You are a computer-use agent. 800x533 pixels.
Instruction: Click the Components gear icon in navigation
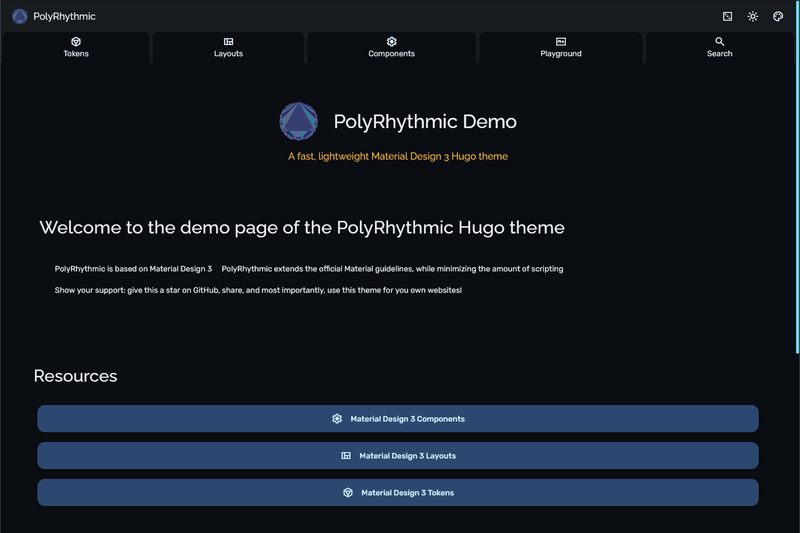click(391, 41)
